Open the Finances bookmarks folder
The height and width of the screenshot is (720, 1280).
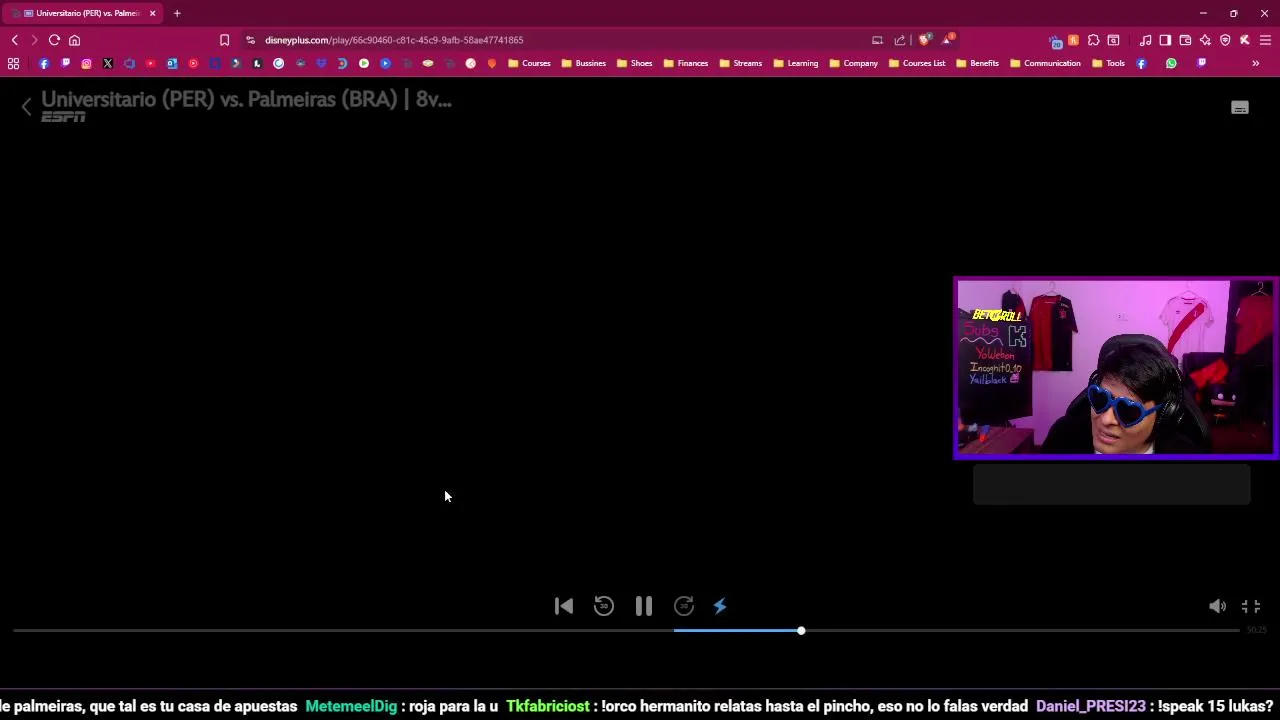pyautogui.click(x=685, y=63)
